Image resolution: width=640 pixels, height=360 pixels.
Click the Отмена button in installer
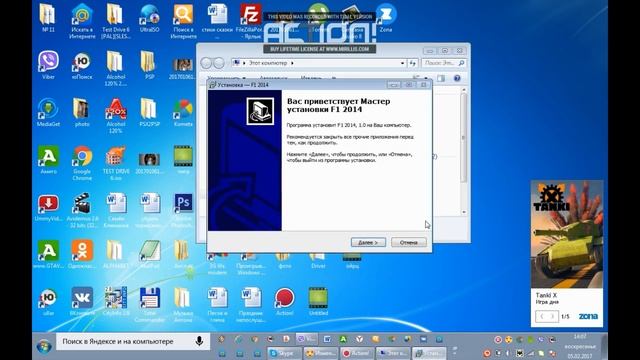pyautogui.click(x=409, y=242)
